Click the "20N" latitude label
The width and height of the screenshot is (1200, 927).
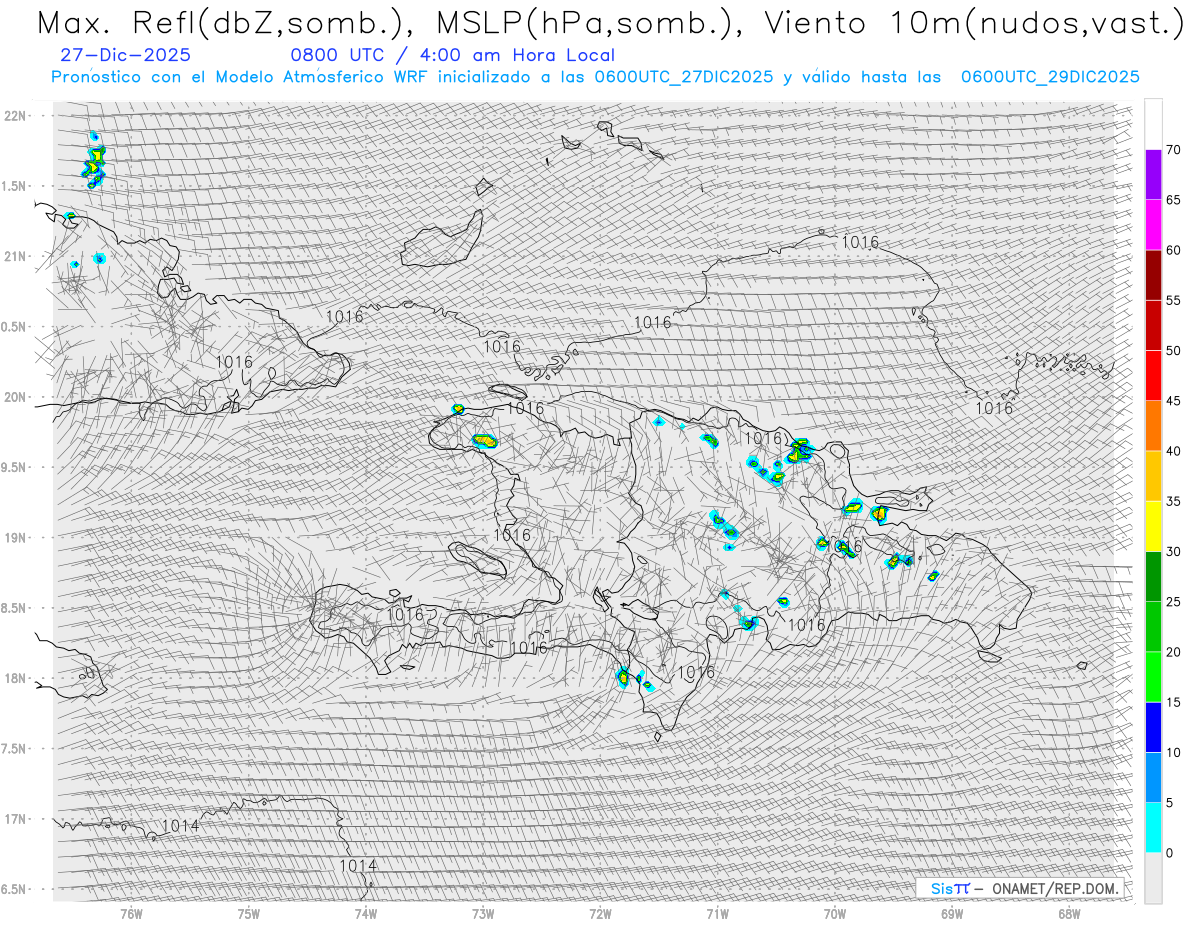16,397
